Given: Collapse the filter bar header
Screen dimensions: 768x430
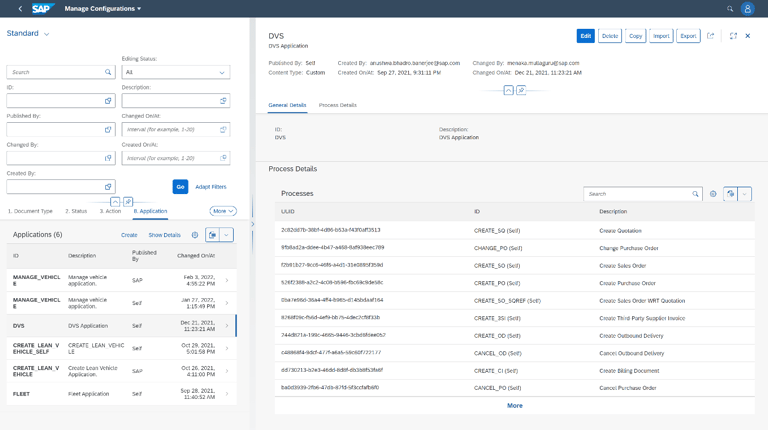Looking at the screenshot, I should click(x=115, y=202).
